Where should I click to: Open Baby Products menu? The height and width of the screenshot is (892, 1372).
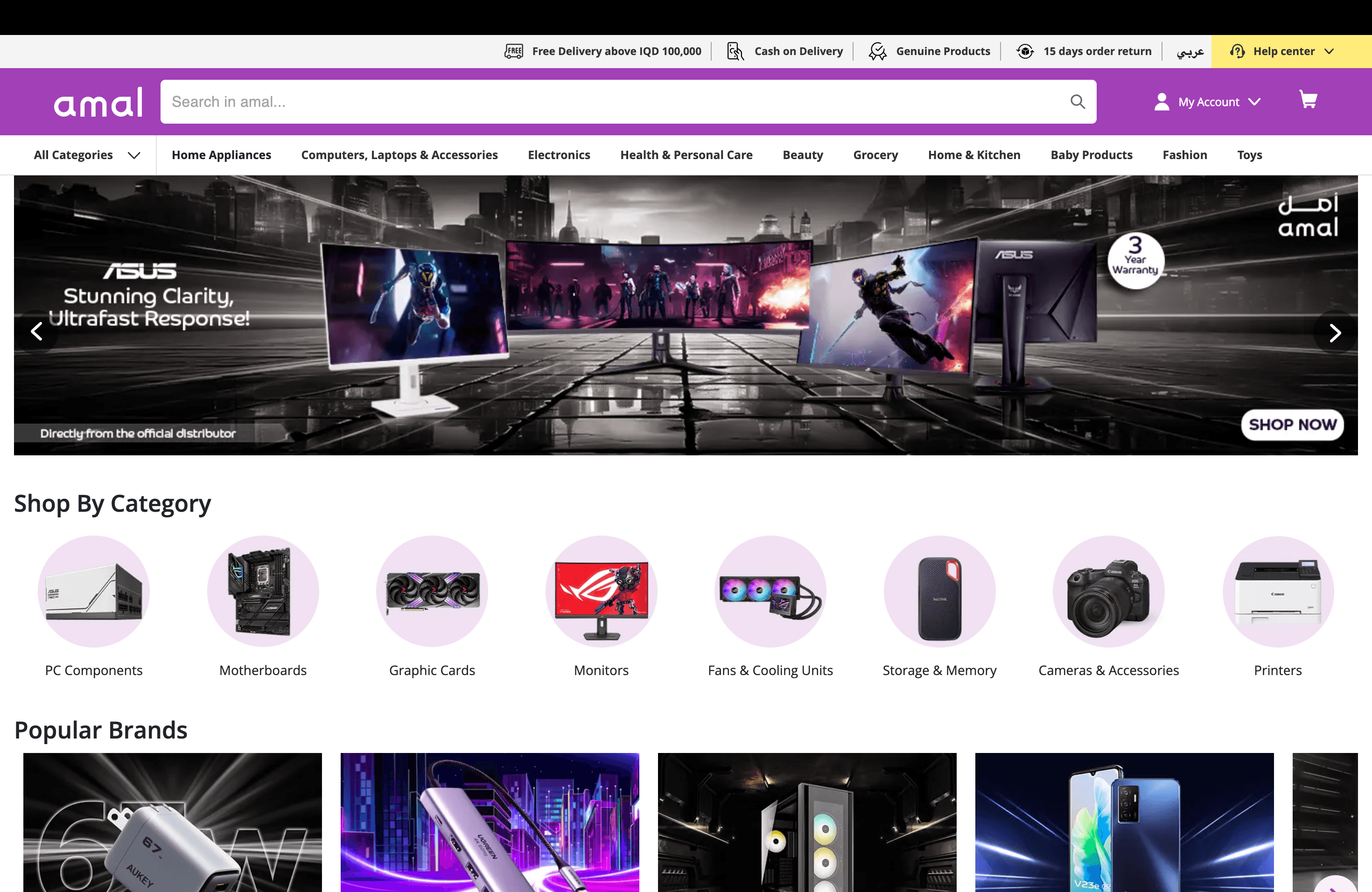(x=1092, y=155)
